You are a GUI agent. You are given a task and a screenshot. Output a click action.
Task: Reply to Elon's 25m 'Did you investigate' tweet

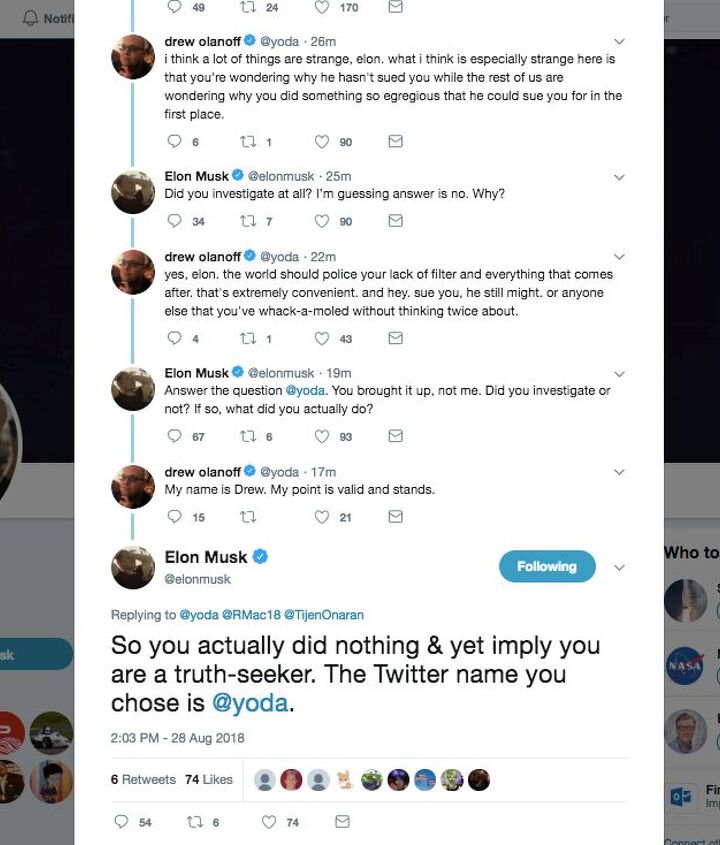tap(174, 221)
